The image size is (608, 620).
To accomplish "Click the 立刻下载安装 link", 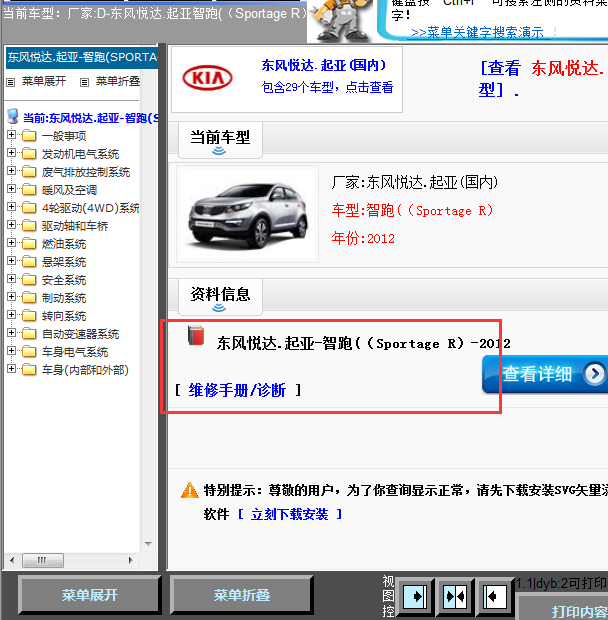I will tap(290, 514).
